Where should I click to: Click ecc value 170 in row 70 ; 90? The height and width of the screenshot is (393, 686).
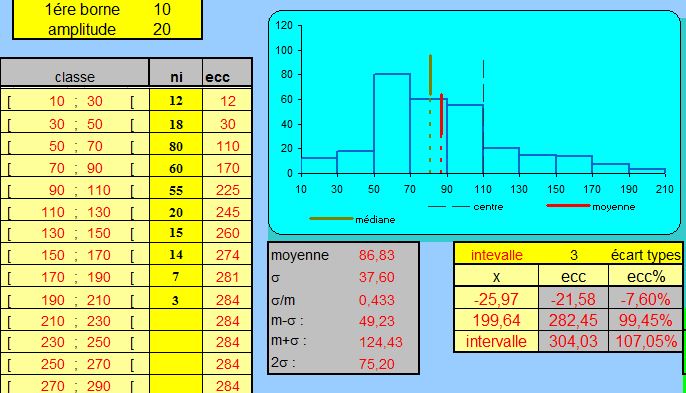coord(228,168)
